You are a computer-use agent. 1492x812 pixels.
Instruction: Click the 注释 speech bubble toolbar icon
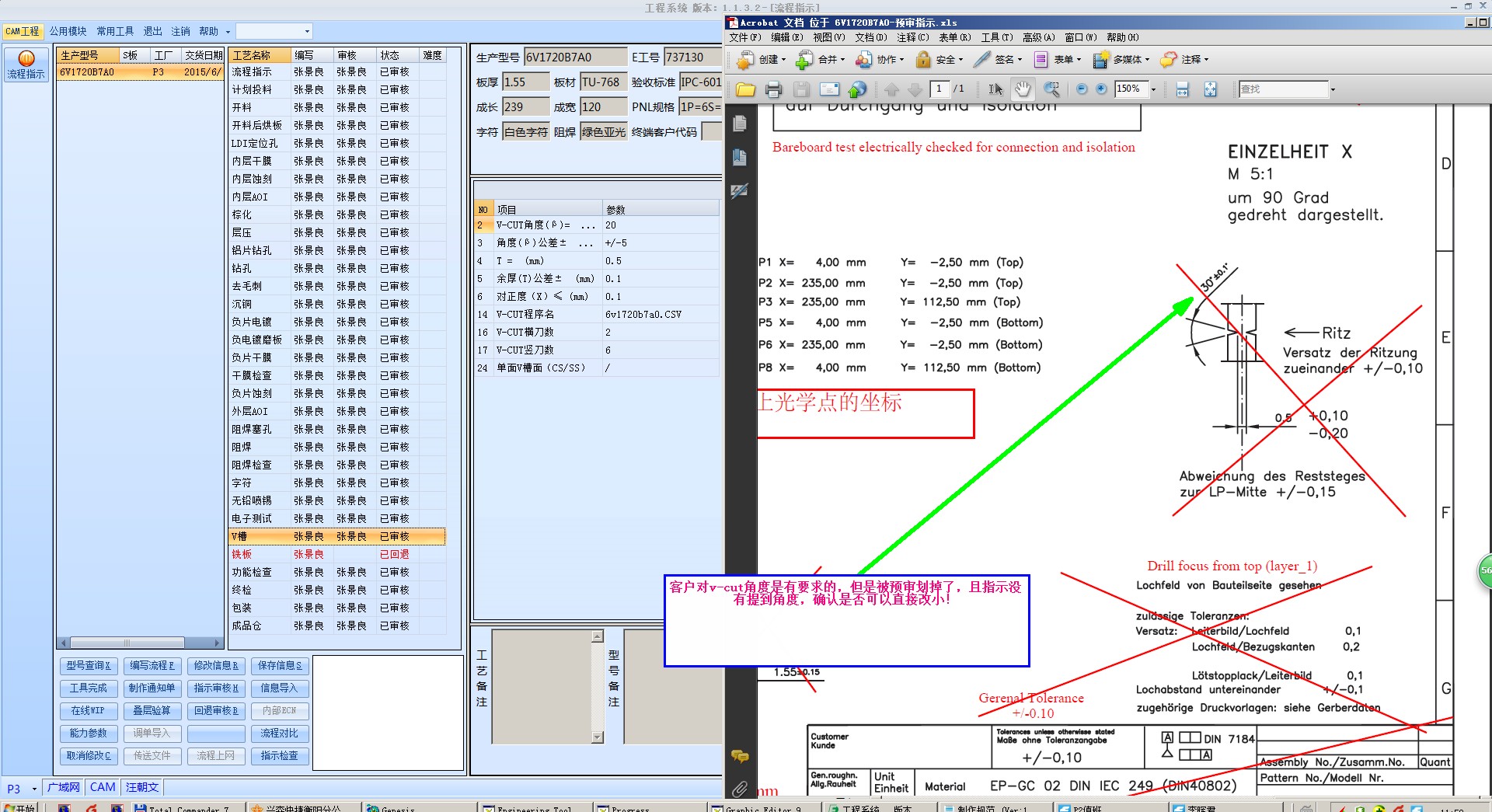1168,59
